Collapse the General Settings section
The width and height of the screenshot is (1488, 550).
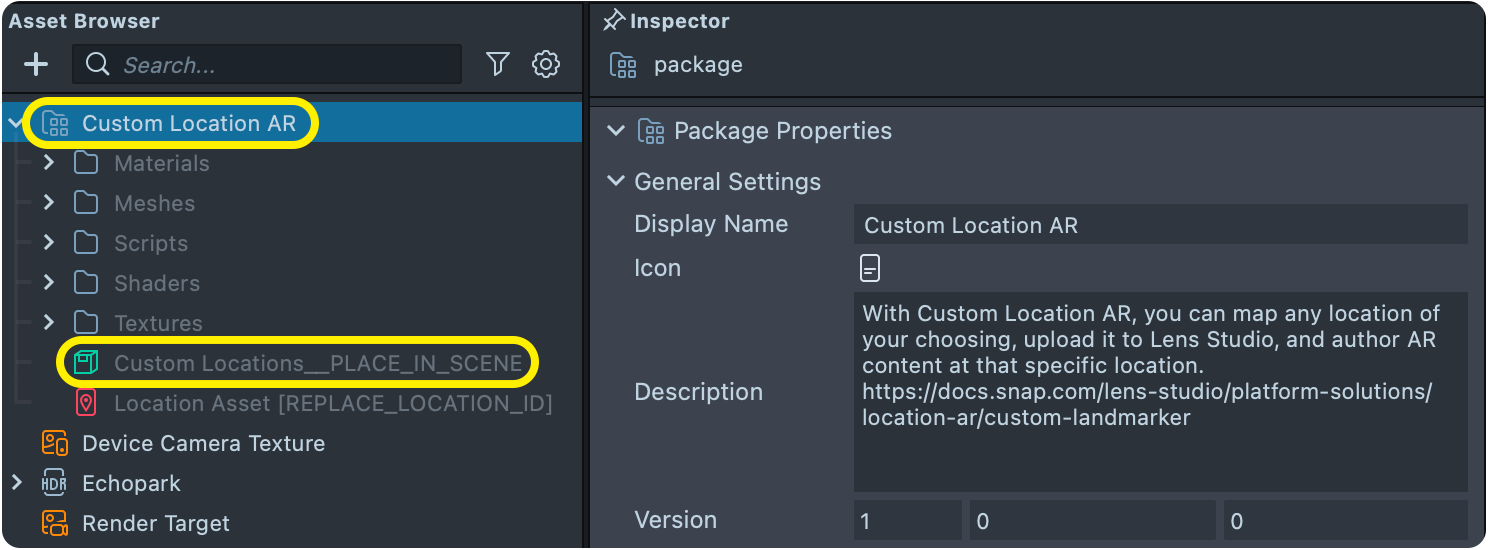coord(616,182)
